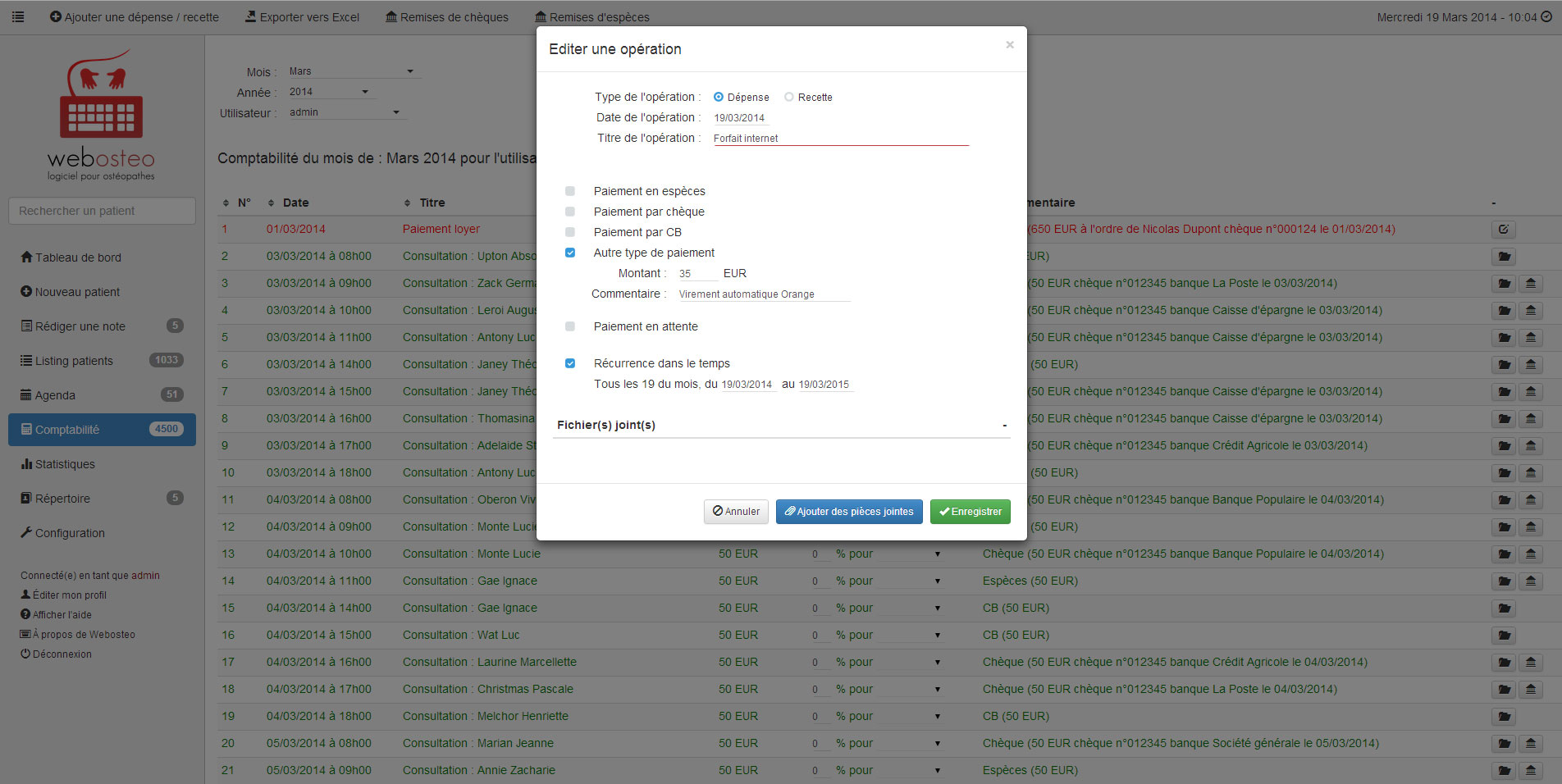Click Ajouter des pièces jointes button

click(848, 512)
